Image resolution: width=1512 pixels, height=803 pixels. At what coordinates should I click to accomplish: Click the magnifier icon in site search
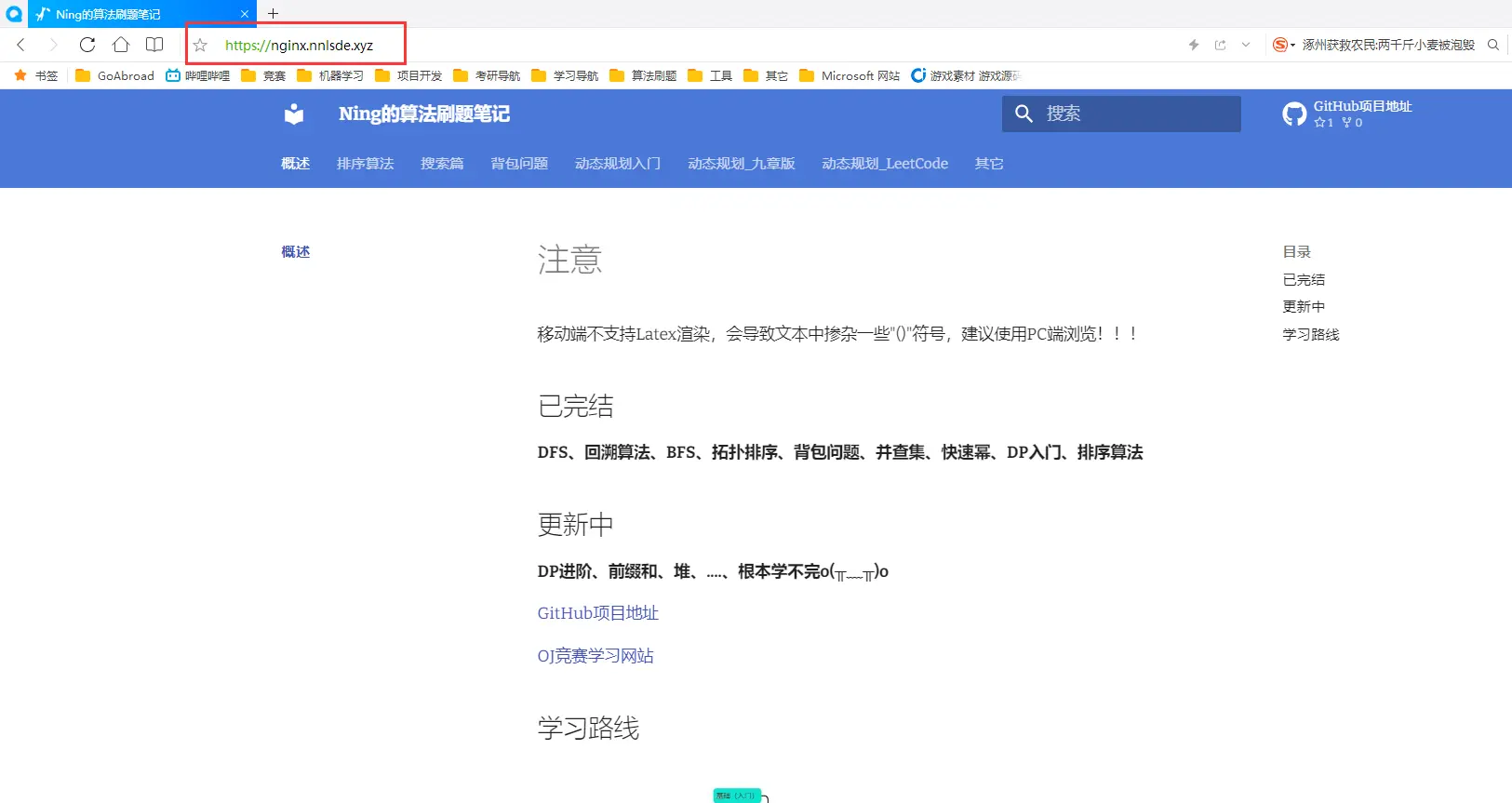[x=1024, y=114]
